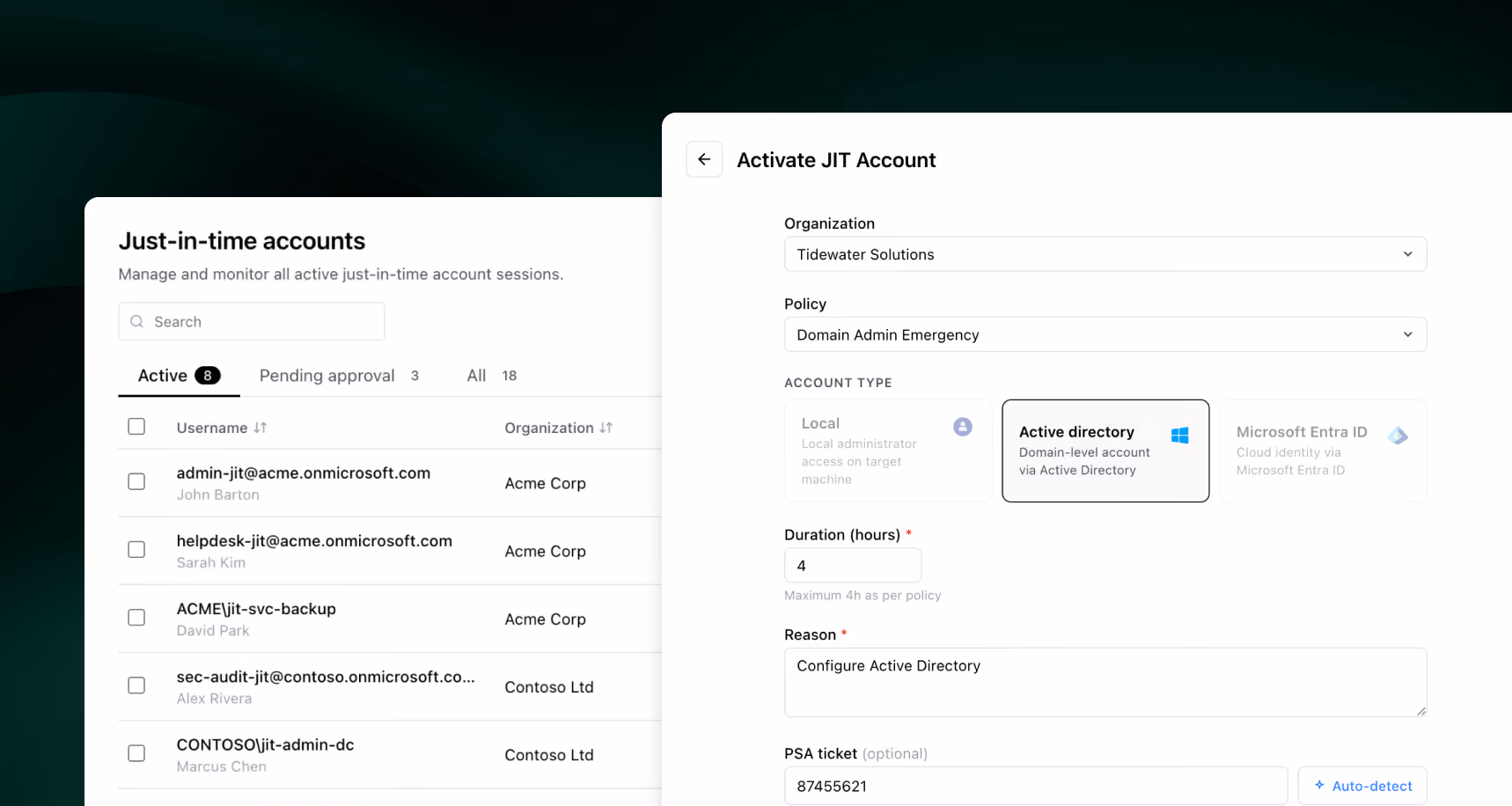Click the Auto-detect button
Image resolution: width=1512 pixels, height=806 pixels.
[x=1362, y=786]
